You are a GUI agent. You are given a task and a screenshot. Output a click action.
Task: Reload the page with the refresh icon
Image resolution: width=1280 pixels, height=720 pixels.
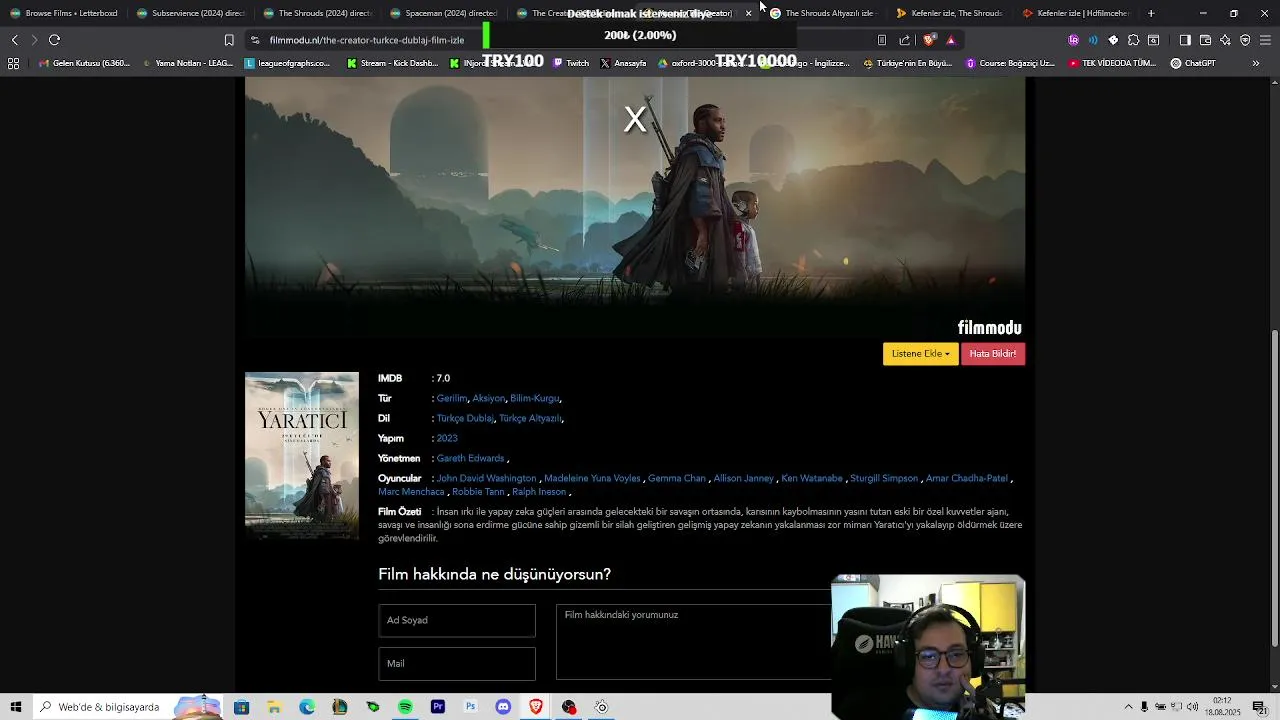54,40
